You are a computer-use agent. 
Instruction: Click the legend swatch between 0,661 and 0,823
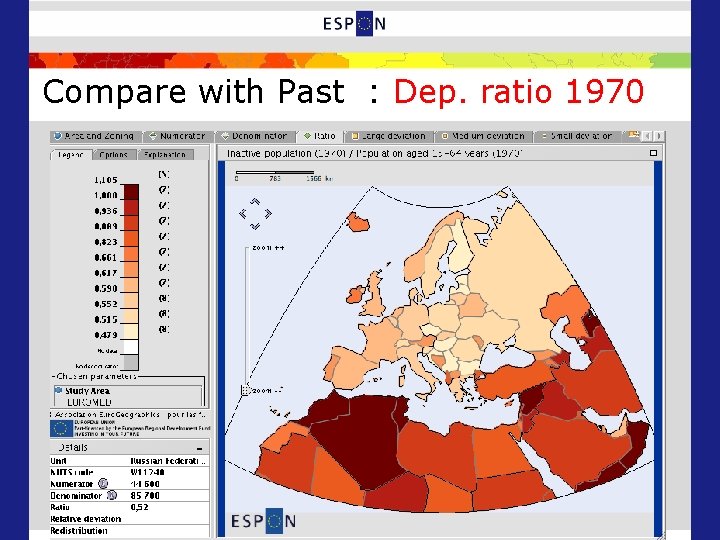click(x=131, y=254)
